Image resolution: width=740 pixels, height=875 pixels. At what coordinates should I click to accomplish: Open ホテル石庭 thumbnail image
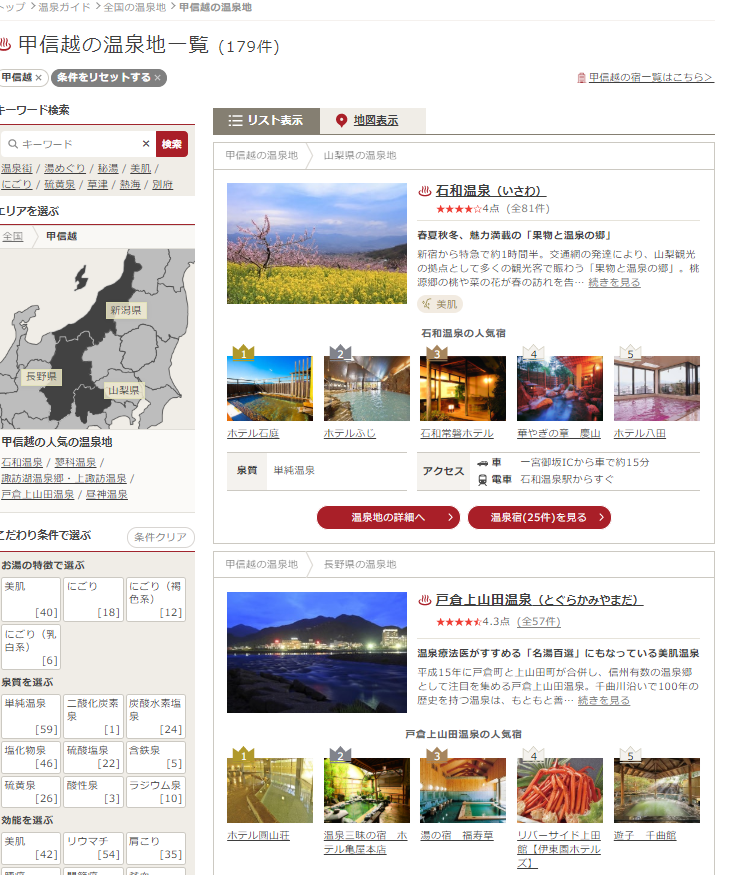(x=270, y=388)
